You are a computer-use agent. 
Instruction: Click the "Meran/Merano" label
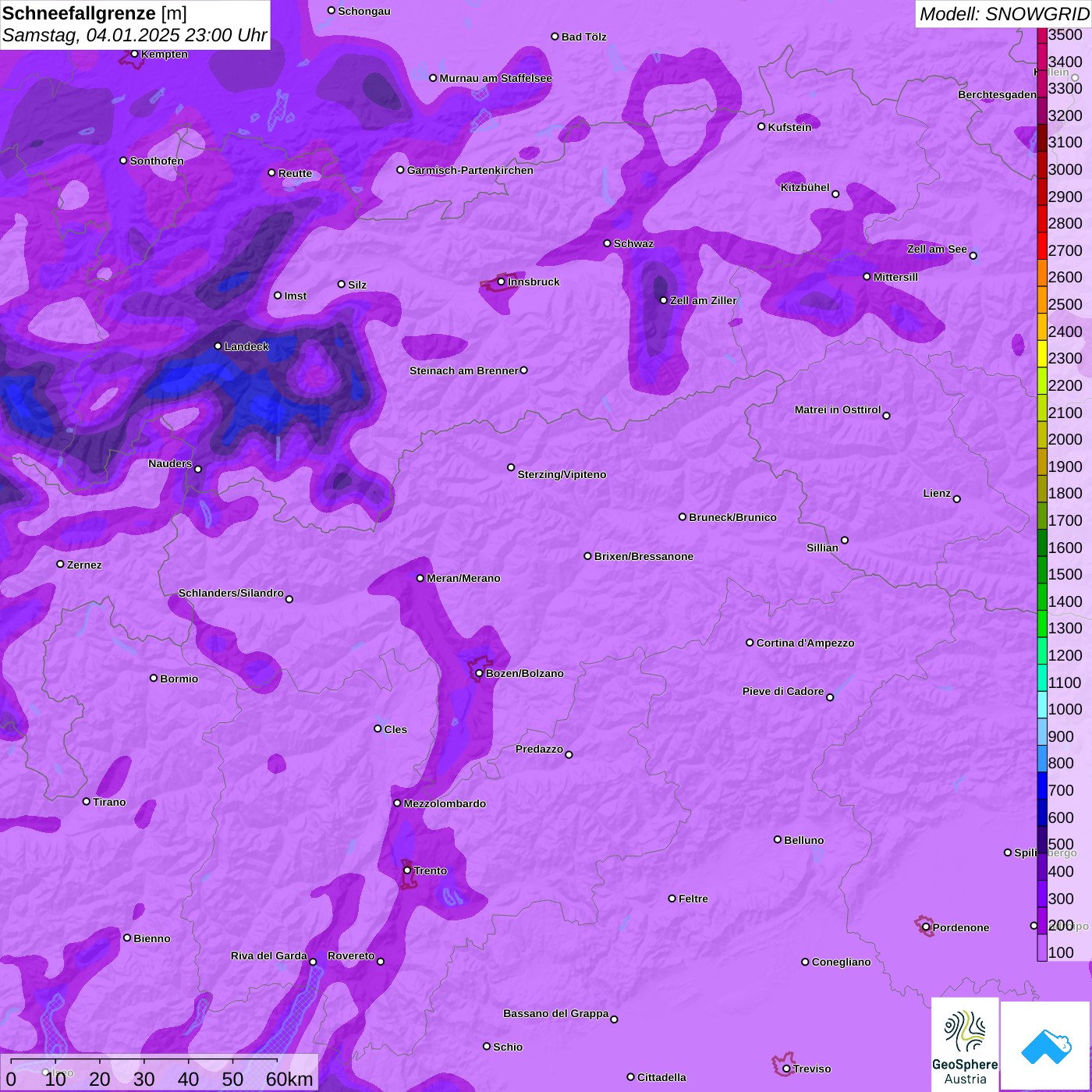click(x=464, y=578)
